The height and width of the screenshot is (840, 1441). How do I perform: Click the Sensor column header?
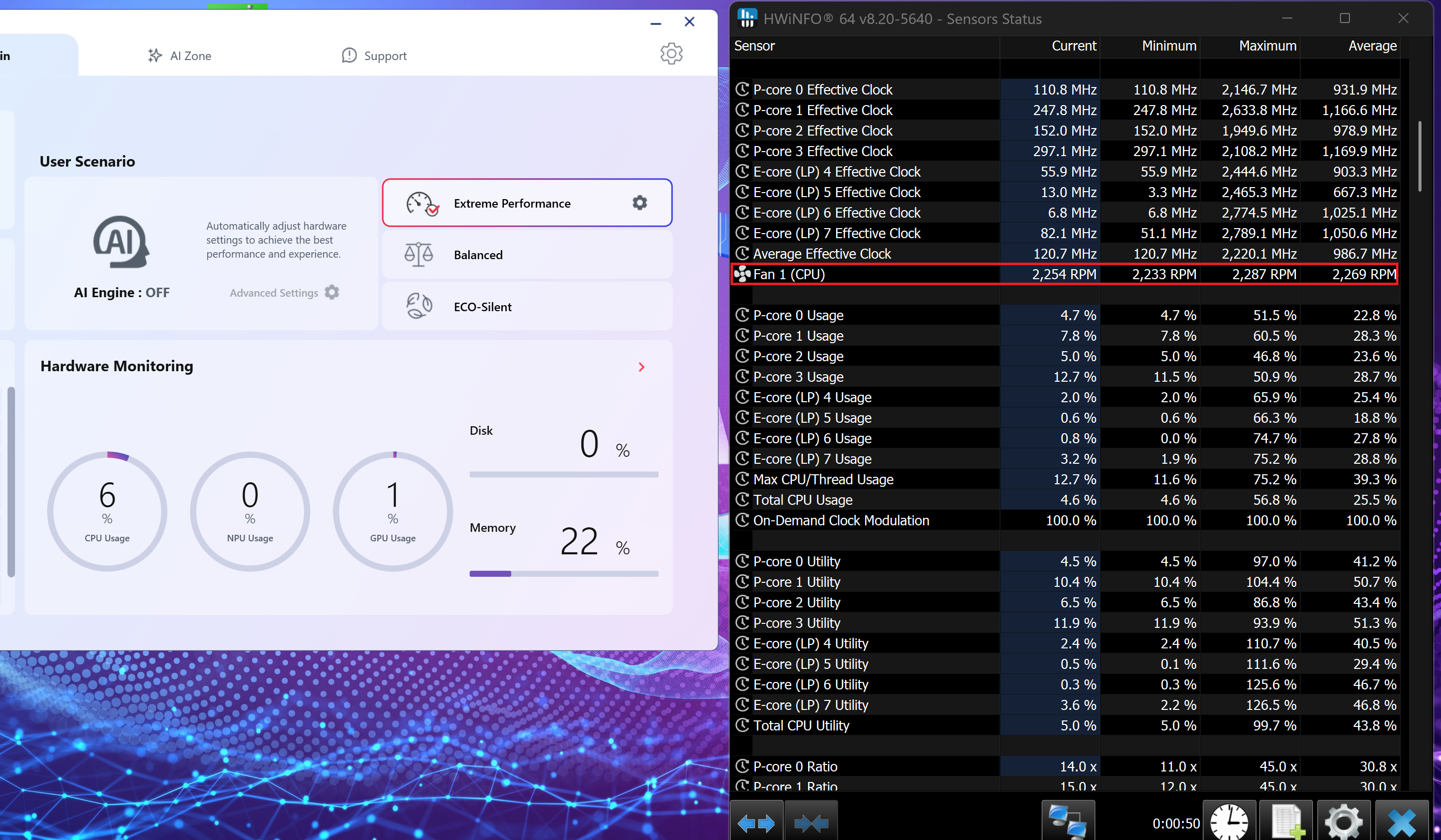coord(865,46)
